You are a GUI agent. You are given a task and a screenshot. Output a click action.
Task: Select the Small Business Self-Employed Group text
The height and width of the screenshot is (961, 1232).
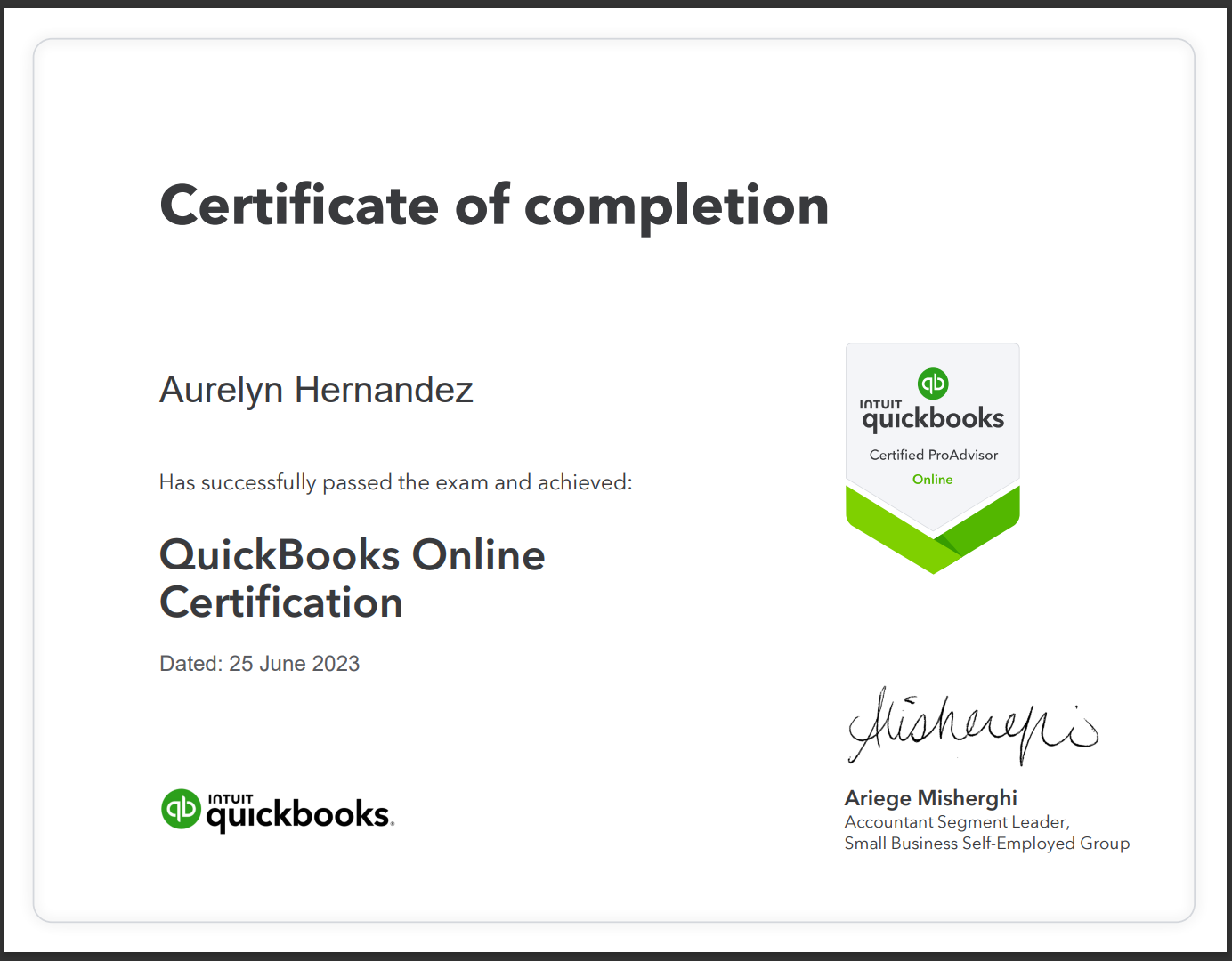coord(986,843)
